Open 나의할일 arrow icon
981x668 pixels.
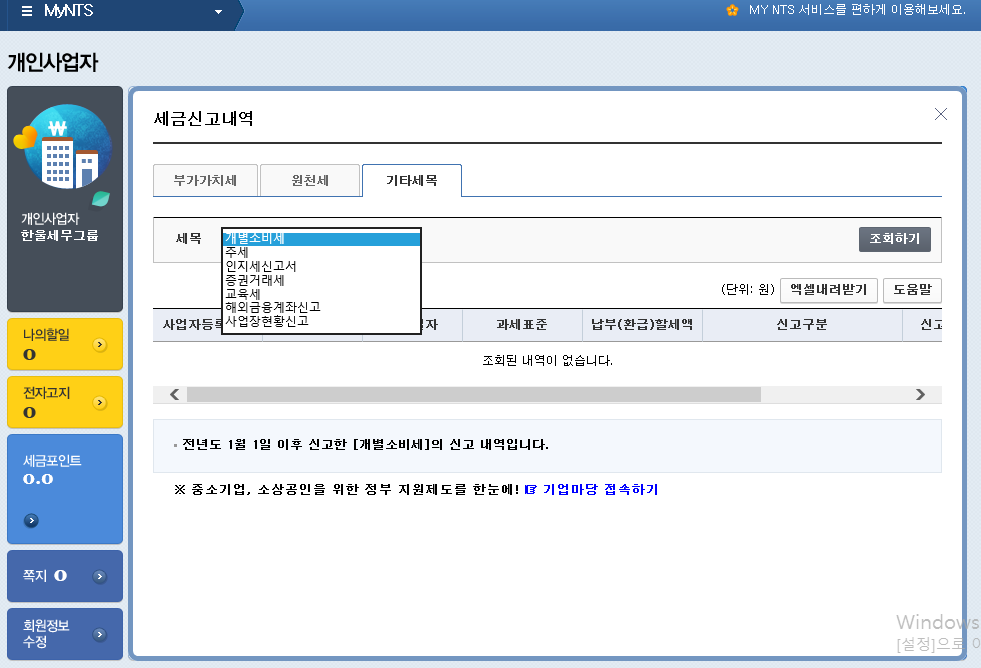click(x=99, y=345)
